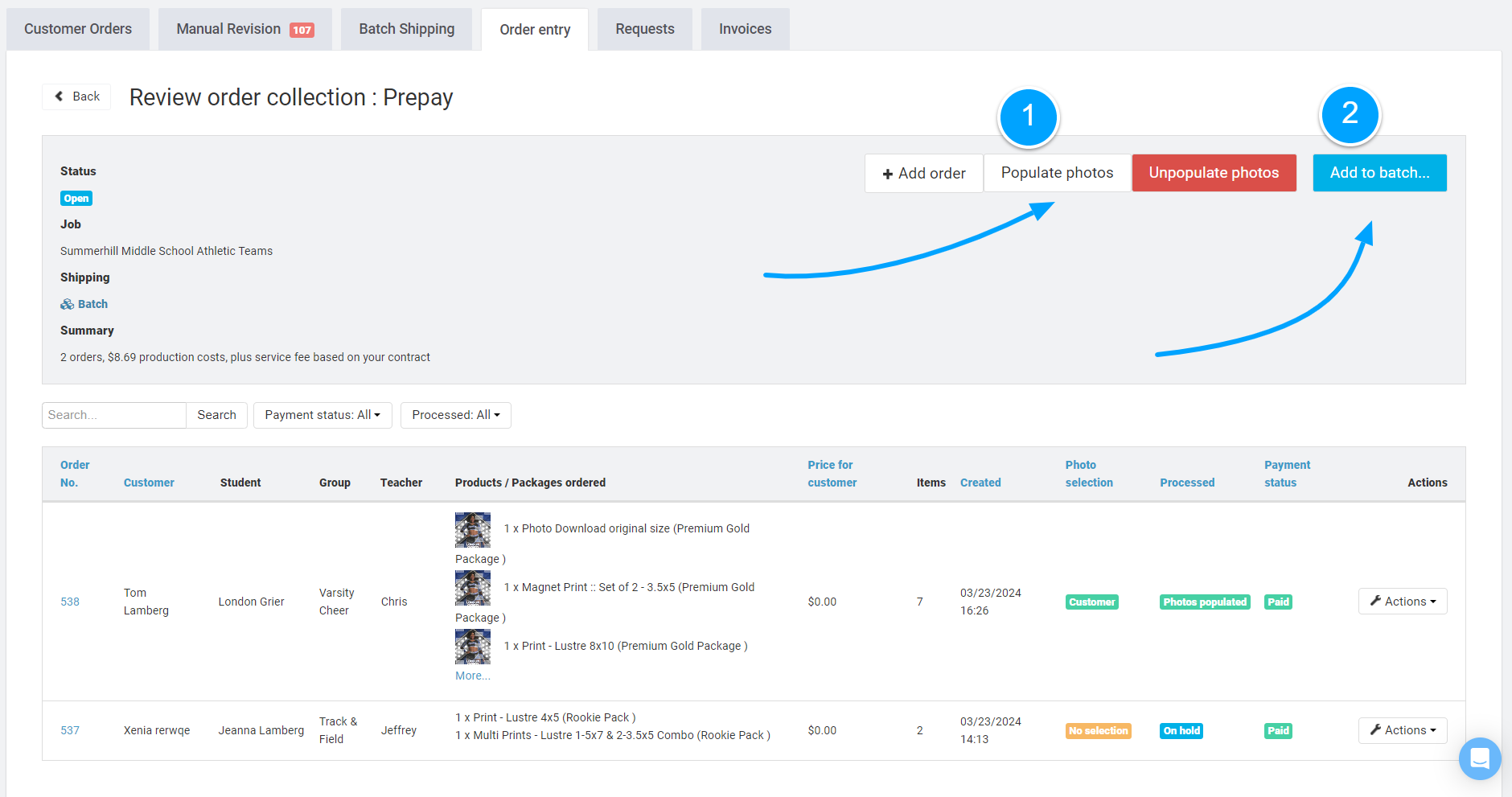Open Actions dropdown for order 538
This screenshot has width=1512, height=797.
tap(1403, 602)
